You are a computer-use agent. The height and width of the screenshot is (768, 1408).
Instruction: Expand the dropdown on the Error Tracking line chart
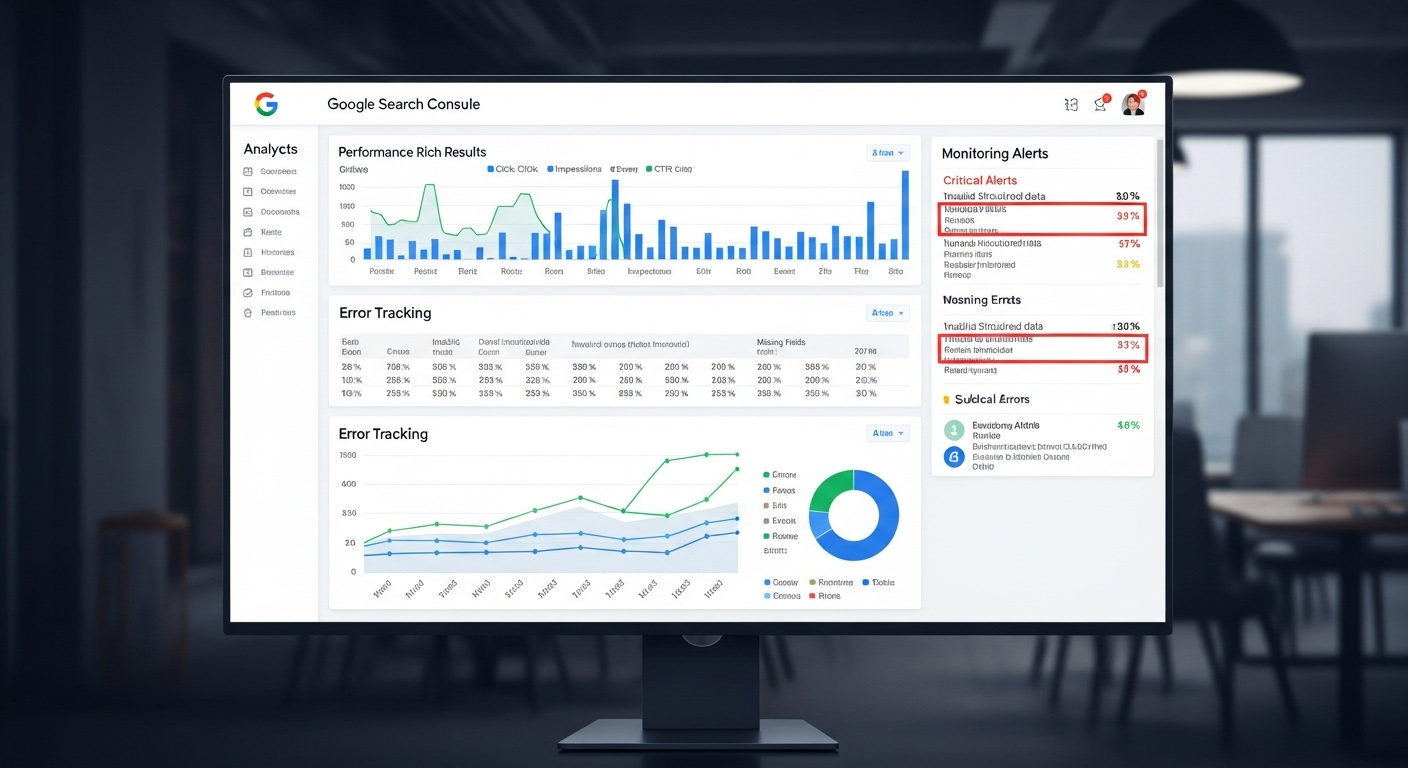[x=888, y=433]
